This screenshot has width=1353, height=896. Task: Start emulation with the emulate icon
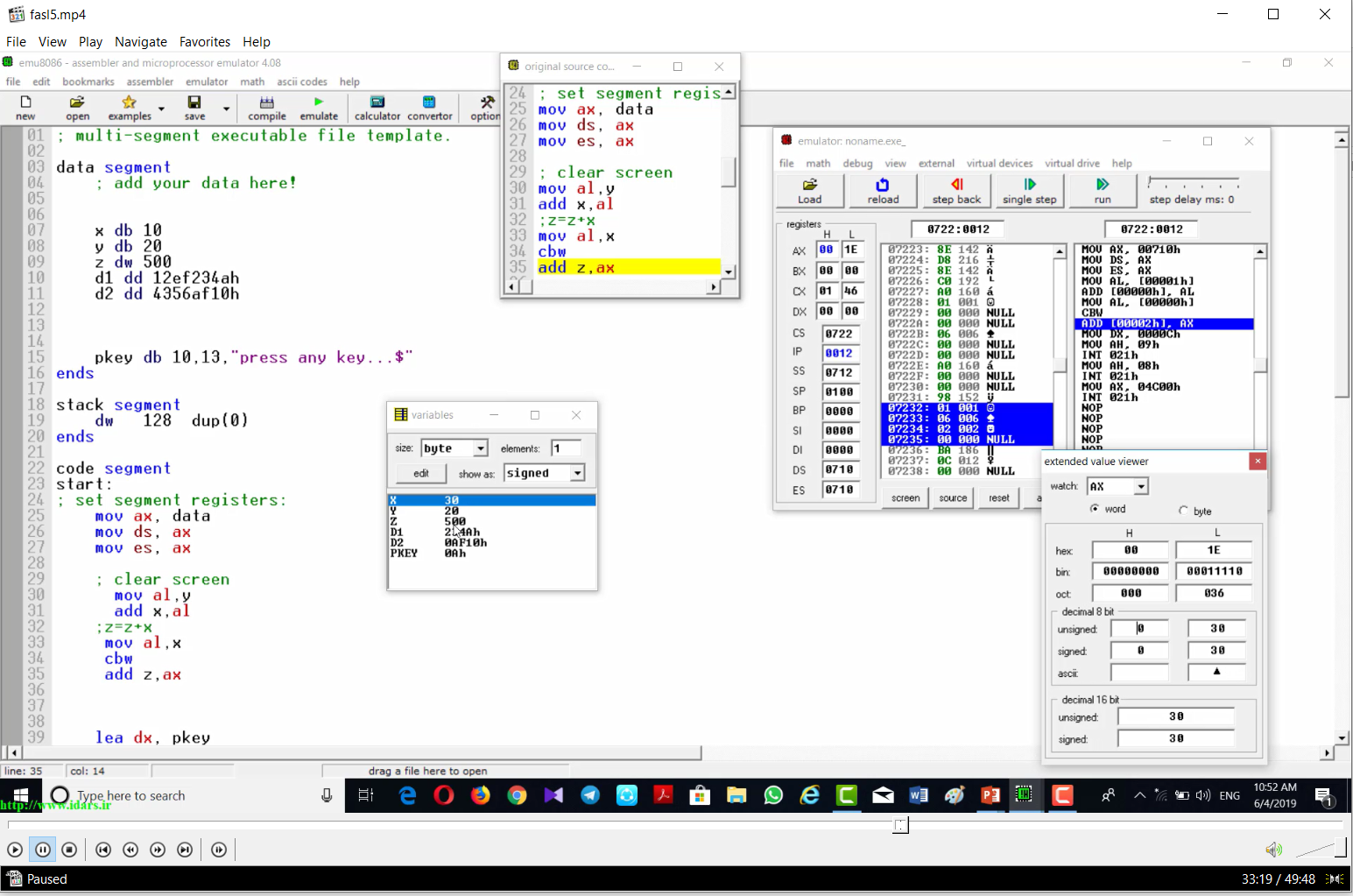click(x=319, y=108)
